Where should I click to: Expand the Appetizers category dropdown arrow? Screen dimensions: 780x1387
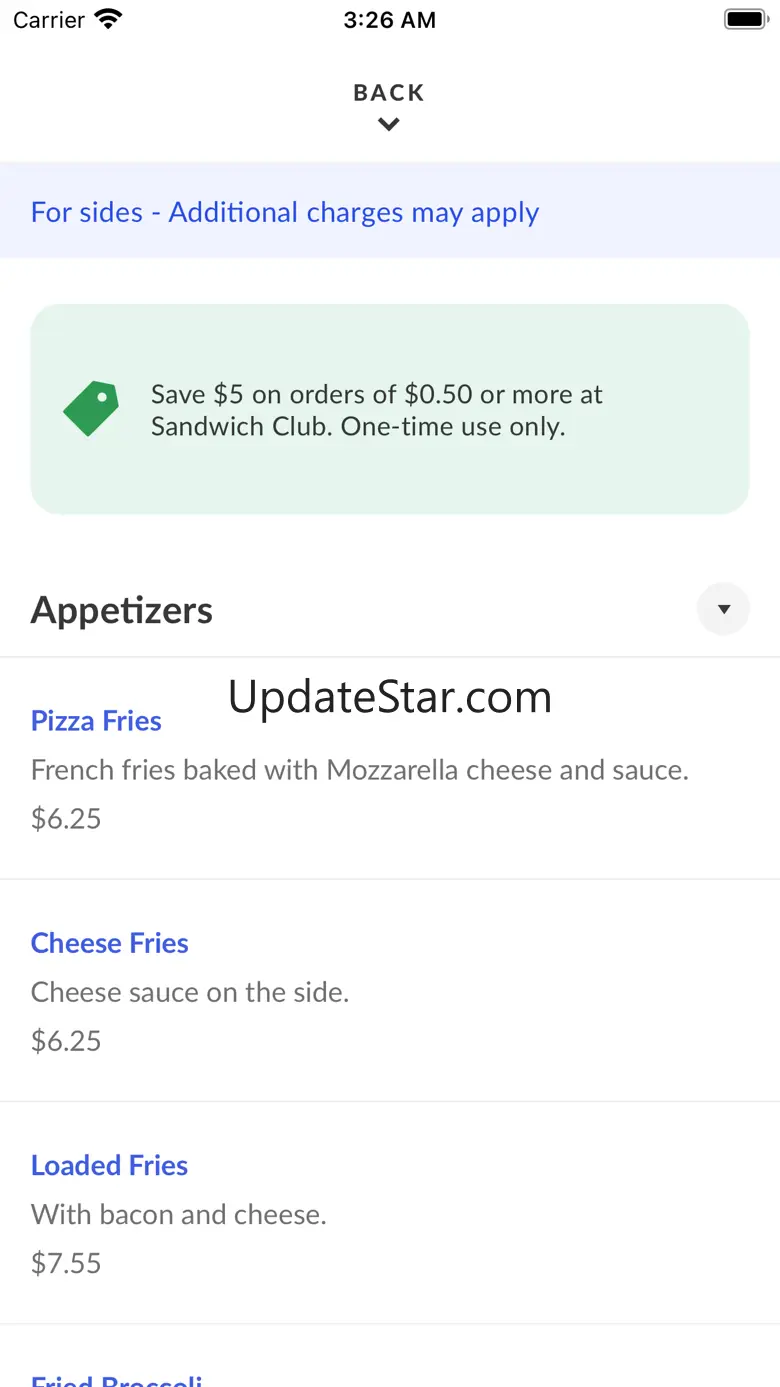pyautogui.click(x=723, y=609)
